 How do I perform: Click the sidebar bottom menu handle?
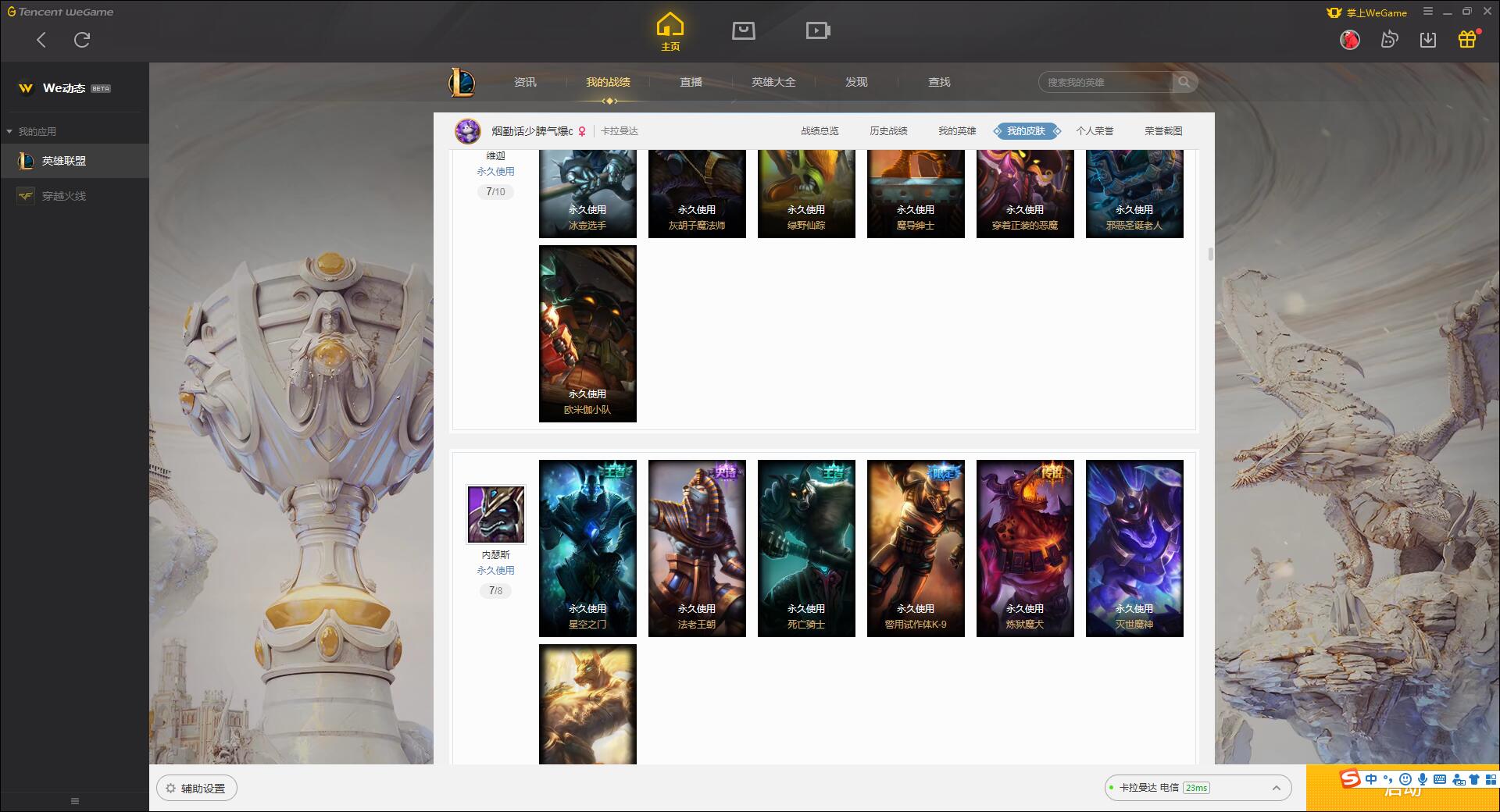tap(75, 801)
